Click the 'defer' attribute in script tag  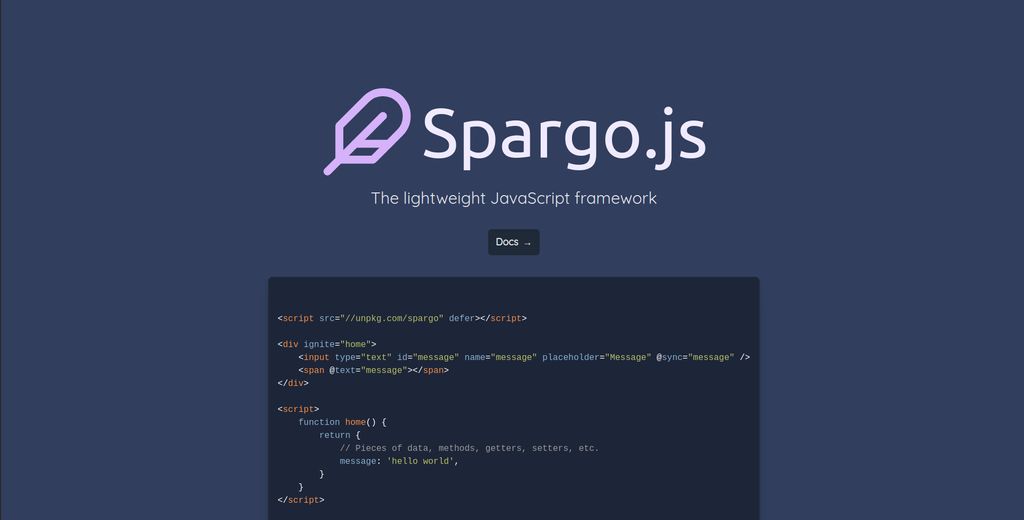(x=462, y=318)
